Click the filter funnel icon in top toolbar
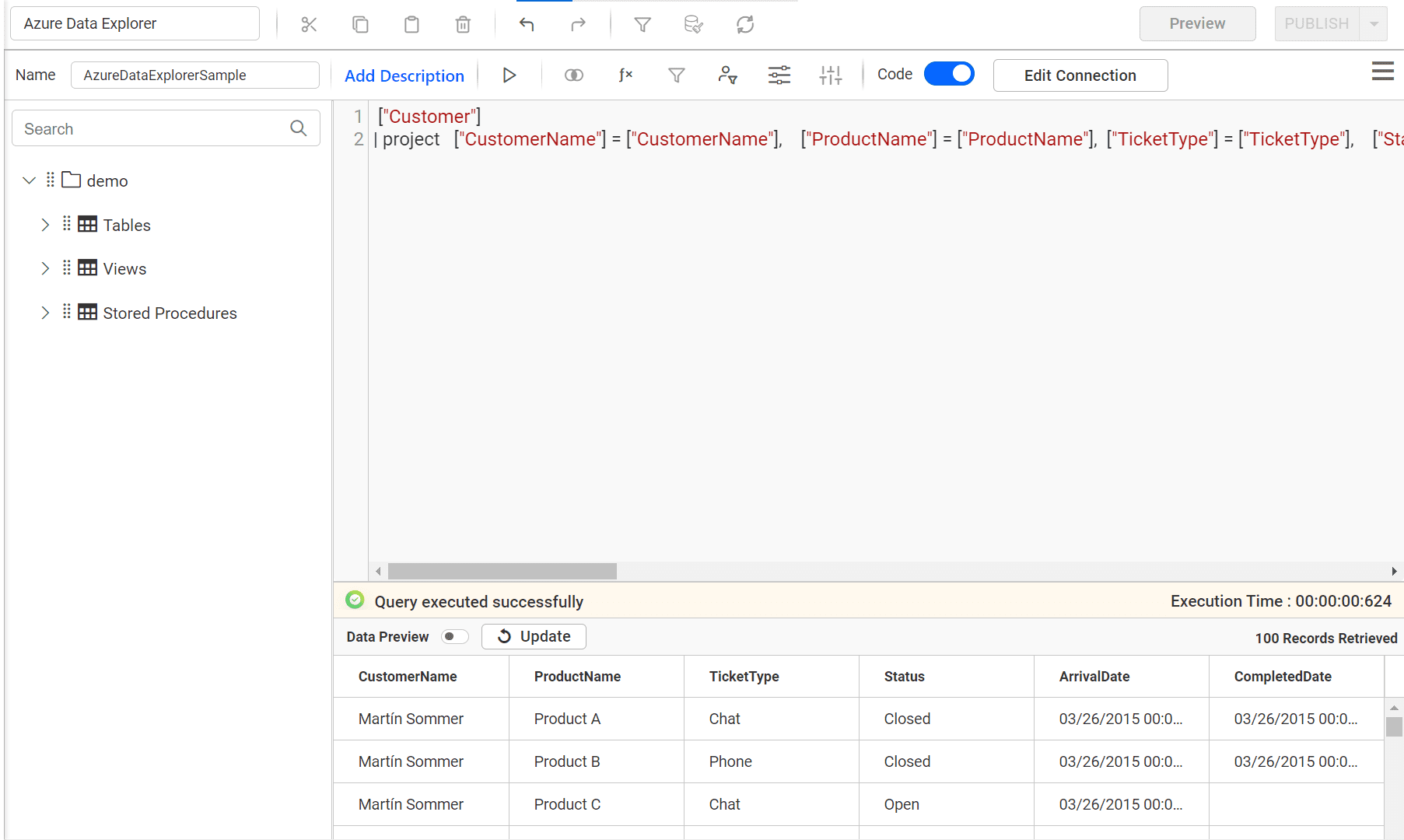 (642, 25)
